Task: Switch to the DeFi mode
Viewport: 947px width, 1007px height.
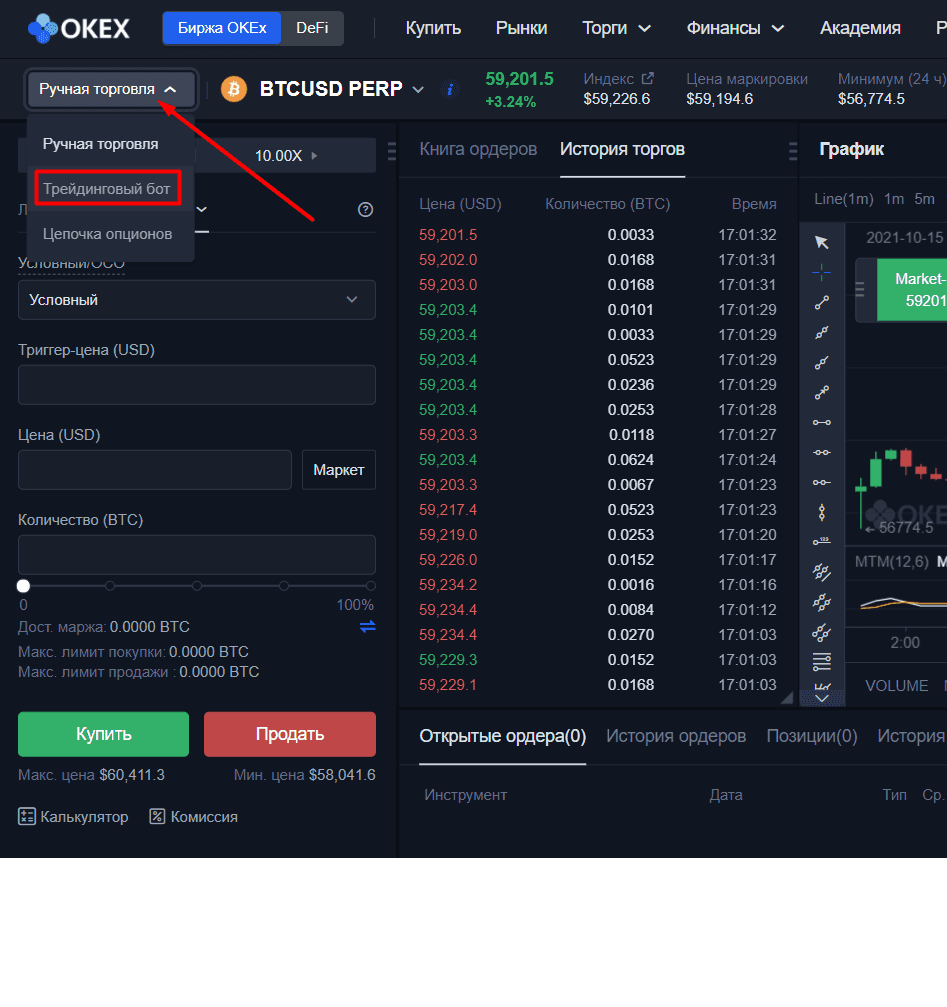Action: tap(312, 28)
